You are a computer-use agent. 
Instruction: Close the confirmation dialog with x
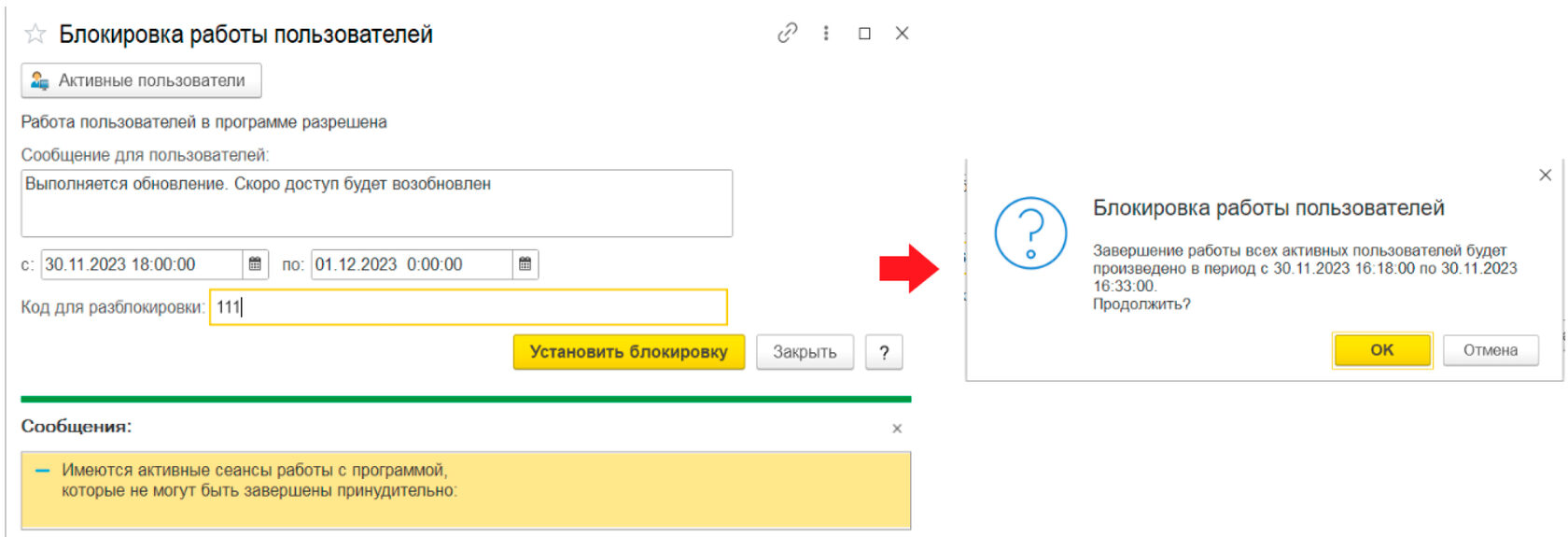pos(1545,175)
